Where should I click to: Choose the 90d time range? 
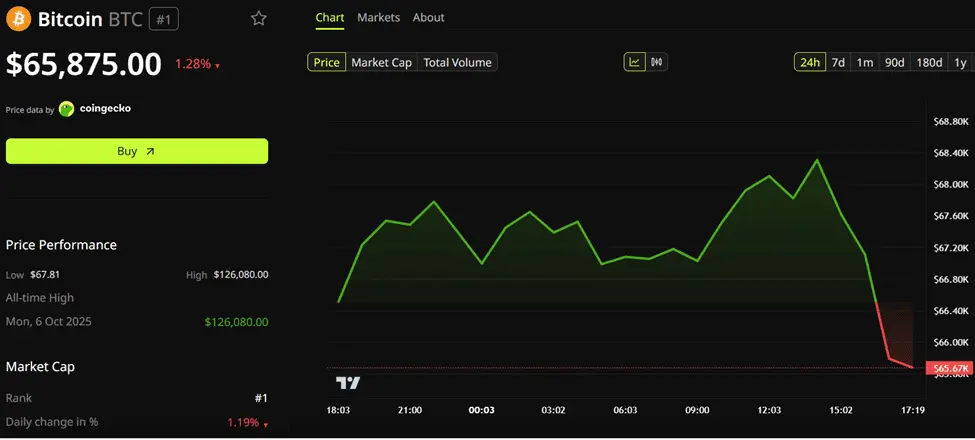click(894, 62)
